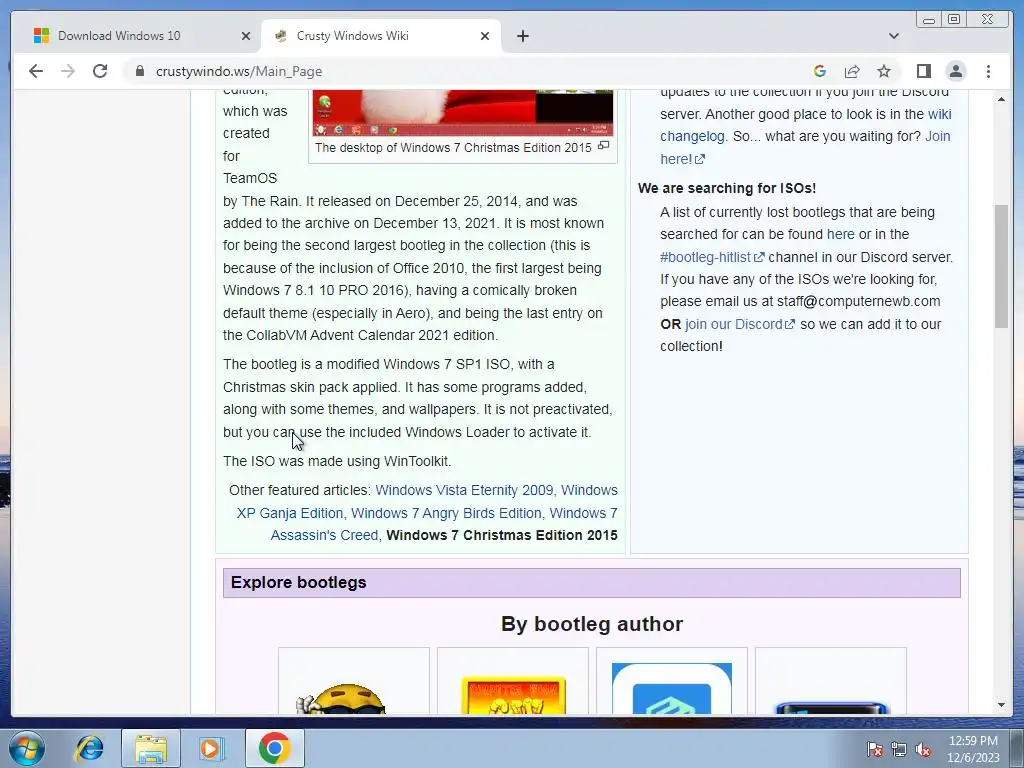1024x768 pixels.
Task: Open the #bootleg-hitlist channel link
Action: (712, 257)
